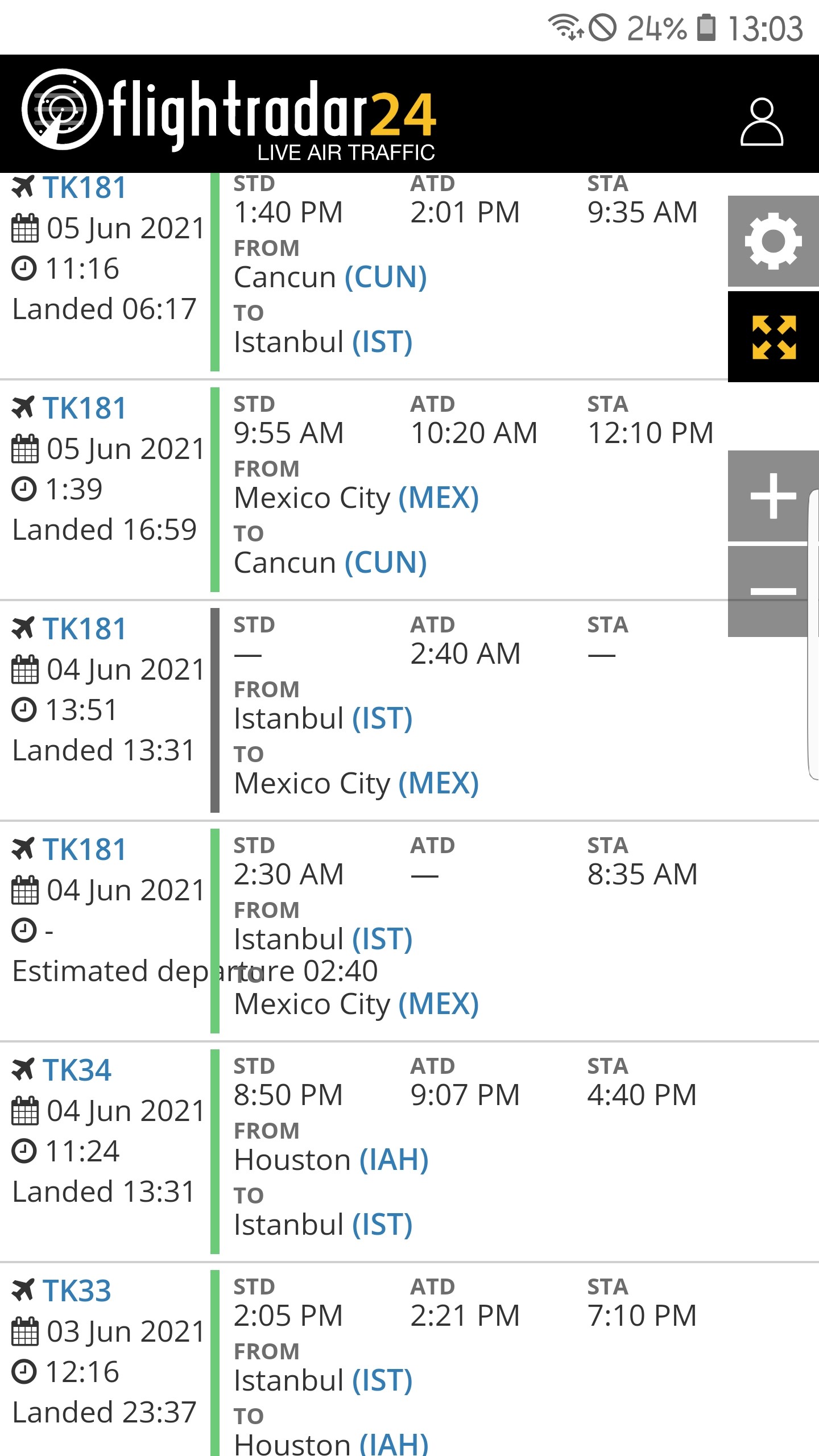Viewport: 819px width, 1456px height.
Task: Select Houston (IAH) origin airport of TK34
Action: pyautogui.click(x=331, y=1160)
